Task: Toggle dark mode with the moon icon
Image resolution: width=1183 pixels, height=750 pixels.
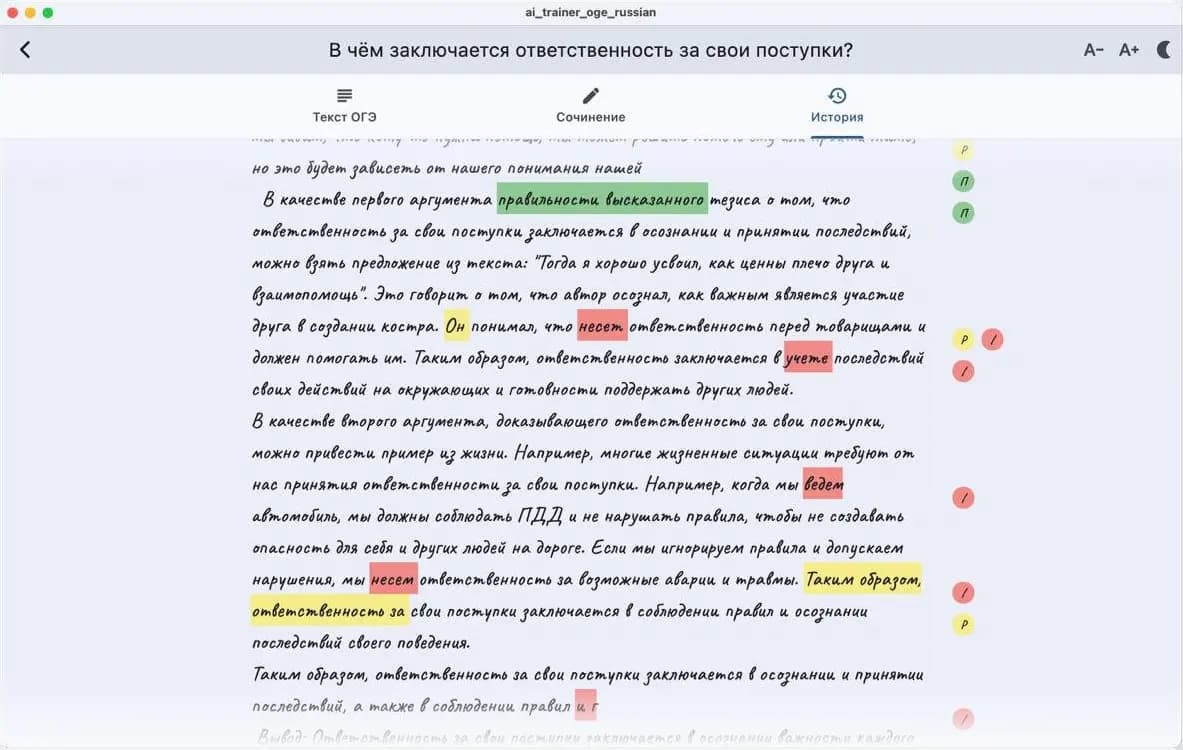Action: [1164, 48]
